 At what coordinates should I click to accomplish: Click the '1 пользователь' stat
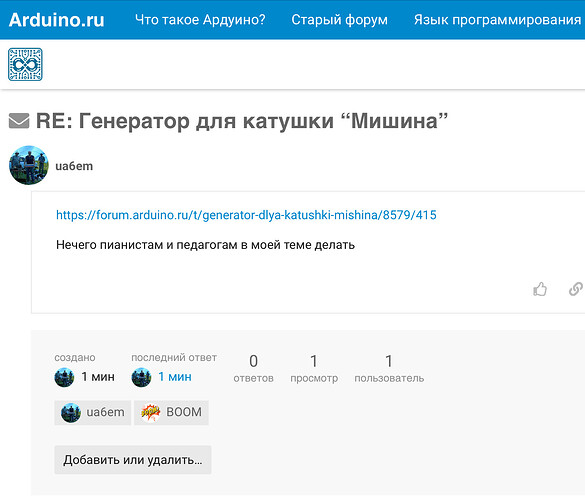389,369
